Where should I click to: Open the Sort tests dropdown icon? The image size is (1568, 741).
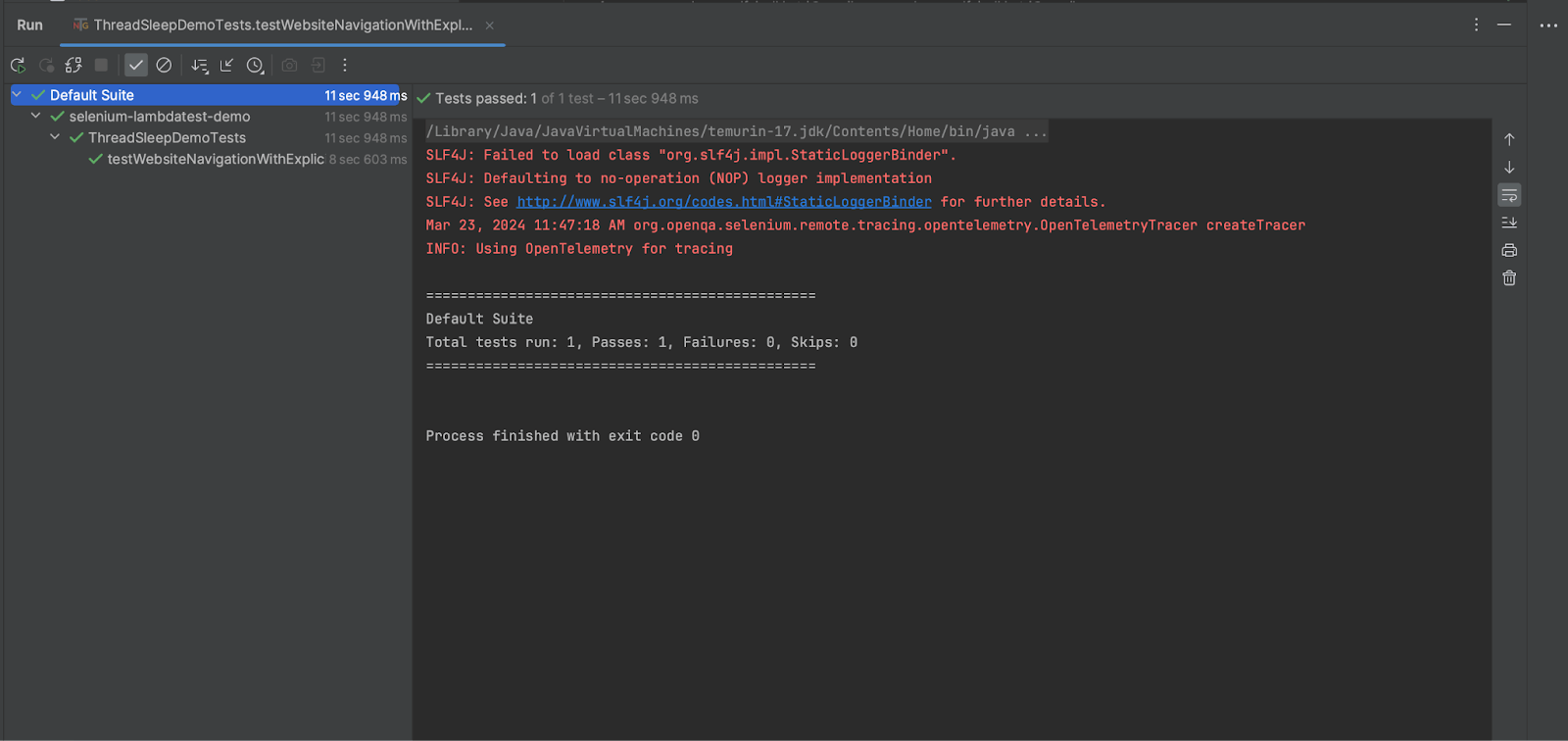[x=200, y=65]
